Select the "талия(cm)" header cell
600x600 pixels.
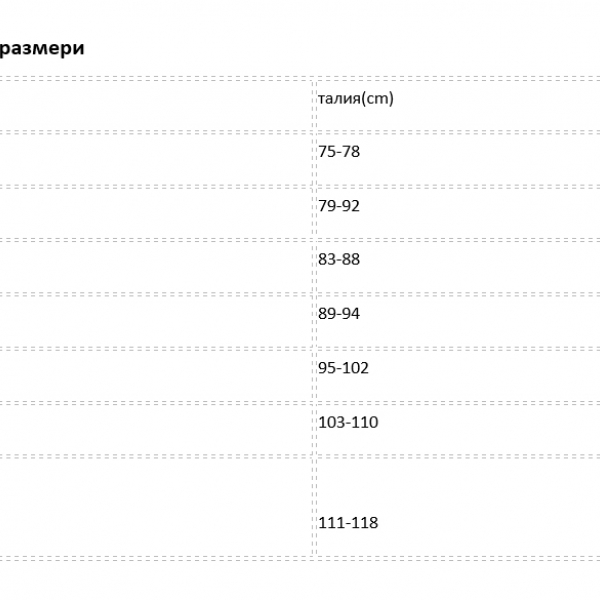pos(354,98)
